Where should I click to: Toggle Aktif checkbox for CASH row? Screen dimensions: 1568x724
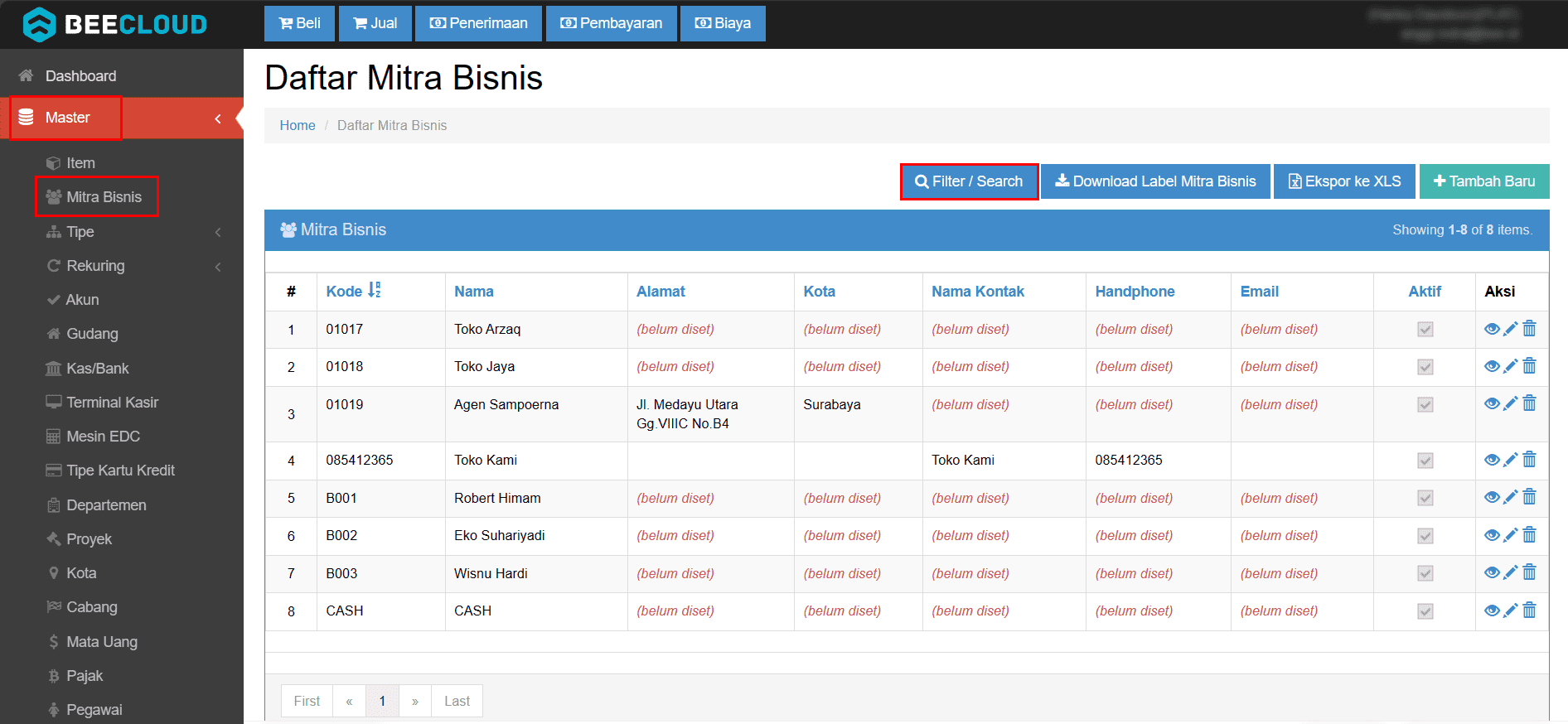1425,611
